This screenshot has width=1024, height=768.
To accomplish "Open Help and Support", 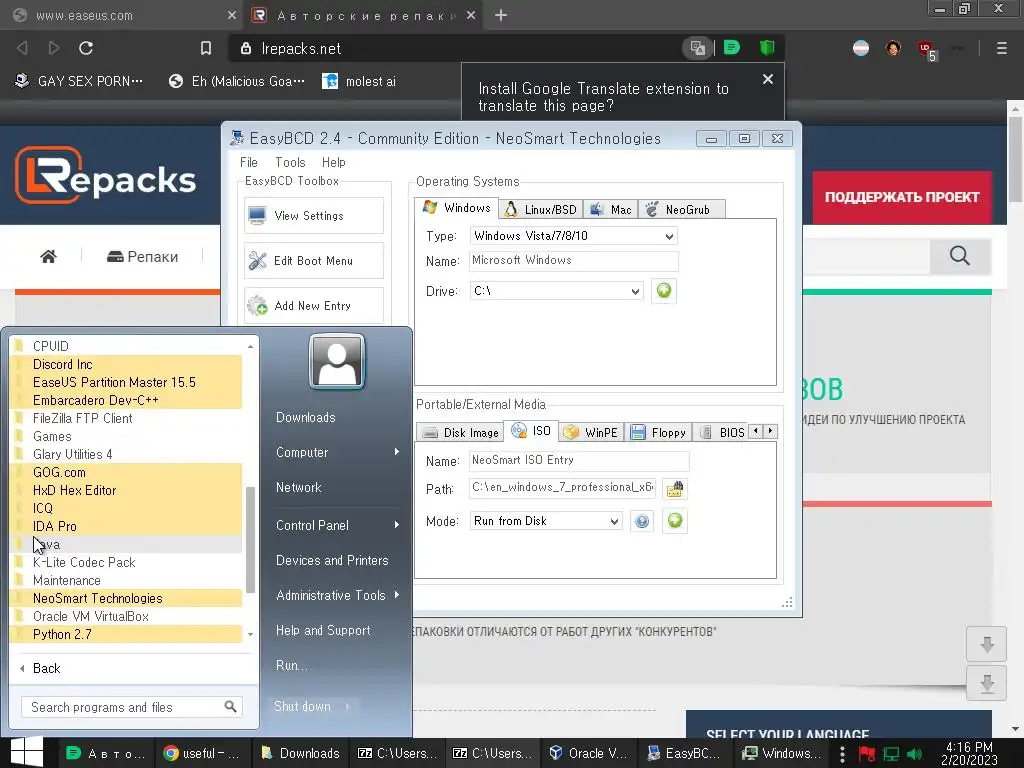I will click(323, 630).
